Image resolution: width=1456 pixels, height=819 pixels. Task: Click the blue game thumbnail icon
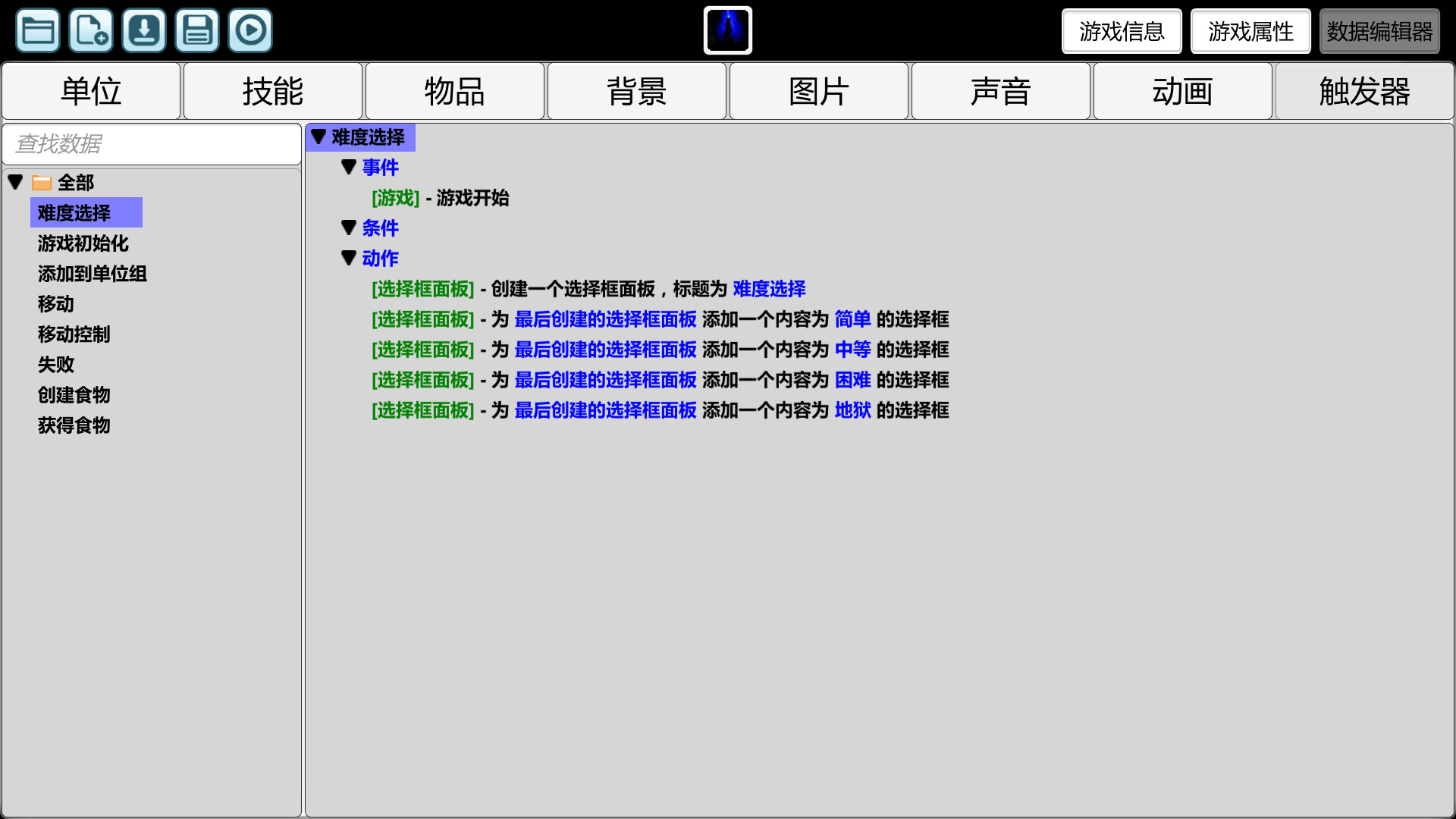click(x=727, y=30)
